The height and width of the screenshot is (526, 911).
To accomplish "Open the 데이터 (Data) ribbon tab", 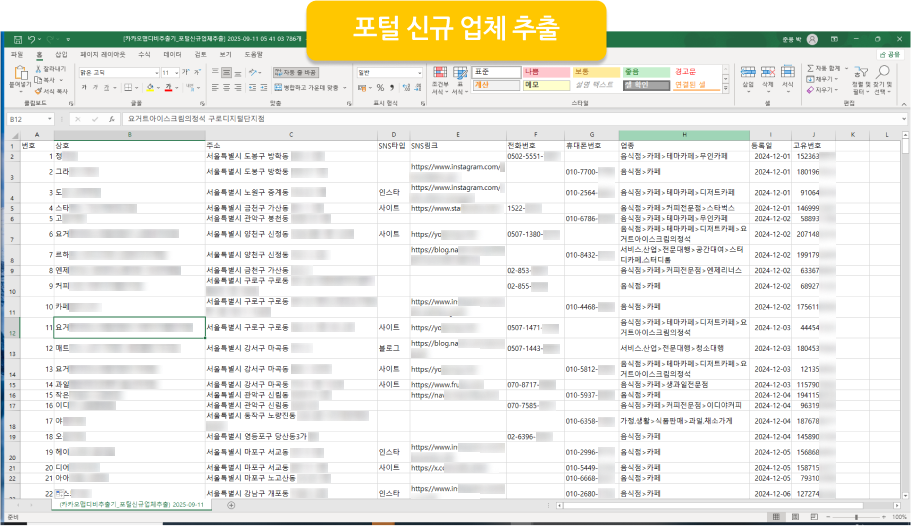I will (x=172, y=54).
